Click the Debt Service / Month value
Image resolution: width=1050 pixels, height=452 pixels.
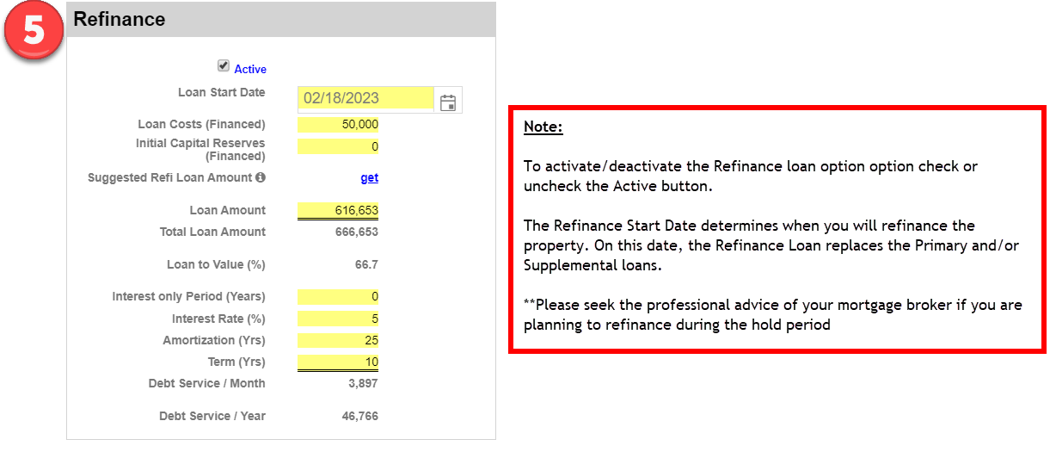[362, 383]
